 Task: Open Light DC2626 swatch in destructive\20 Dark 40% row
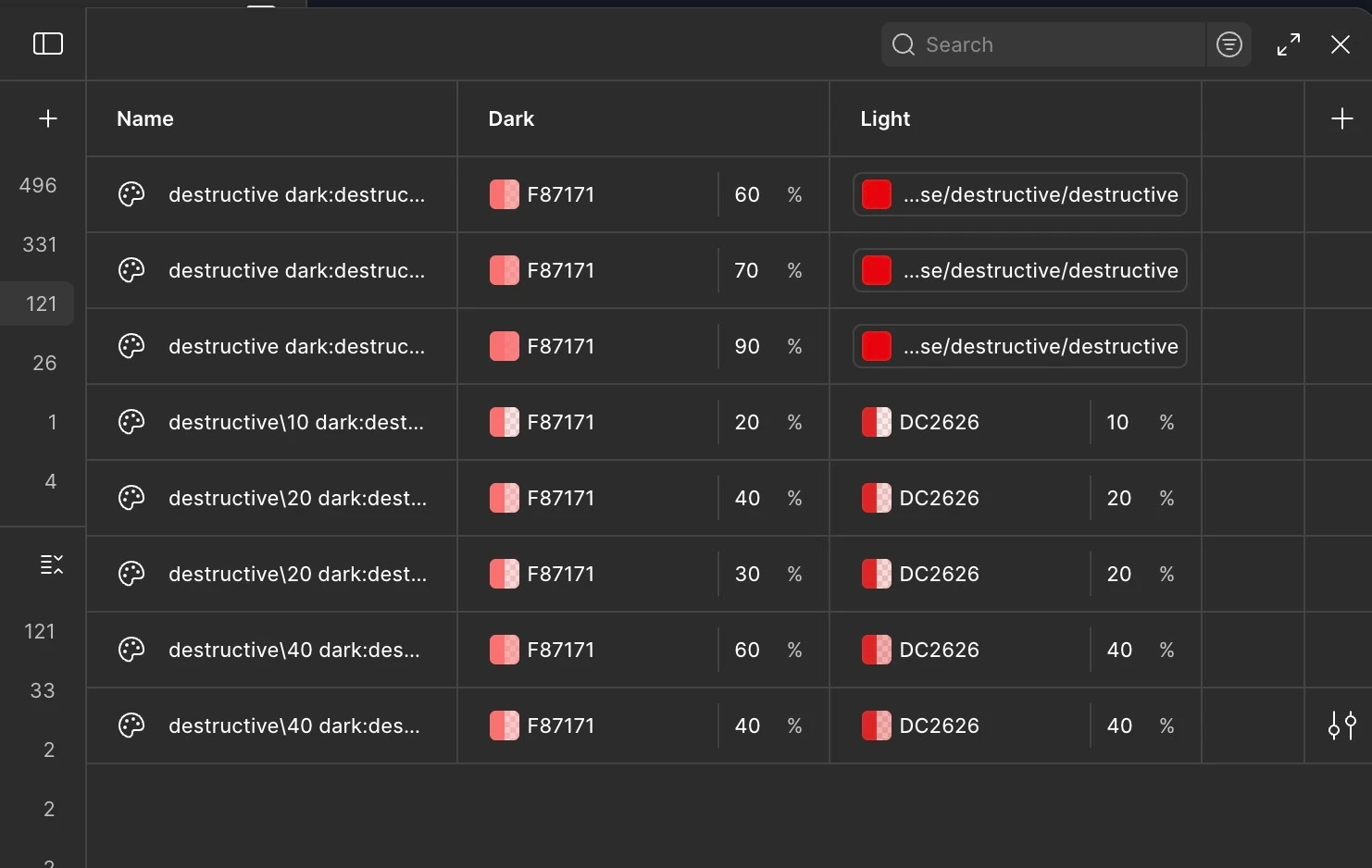pos(877,498)
